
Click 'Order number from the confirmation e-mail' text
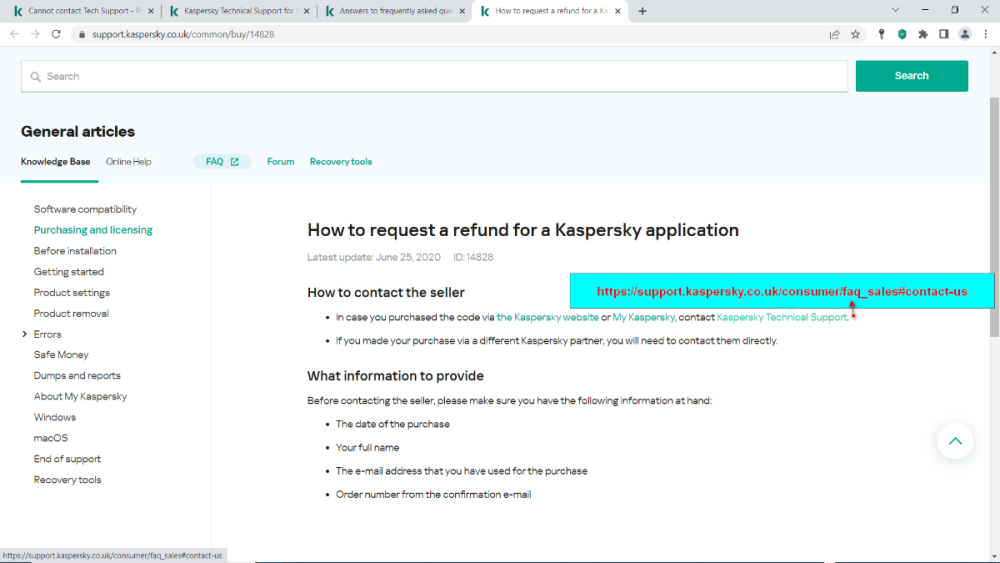(x=434, y=494)
